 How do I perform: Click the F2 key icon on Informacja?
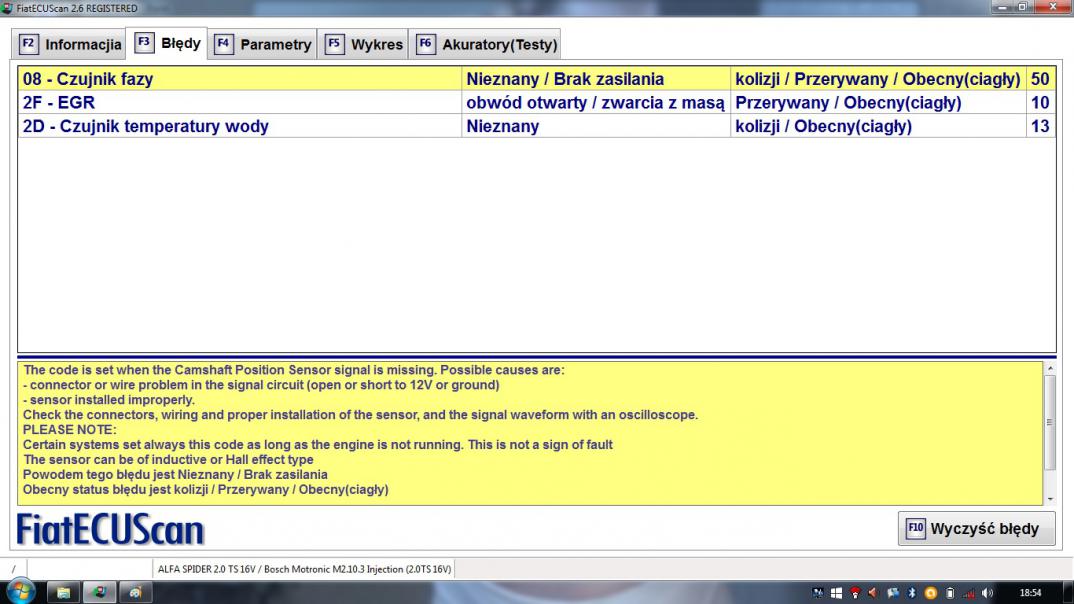(28, 44)
